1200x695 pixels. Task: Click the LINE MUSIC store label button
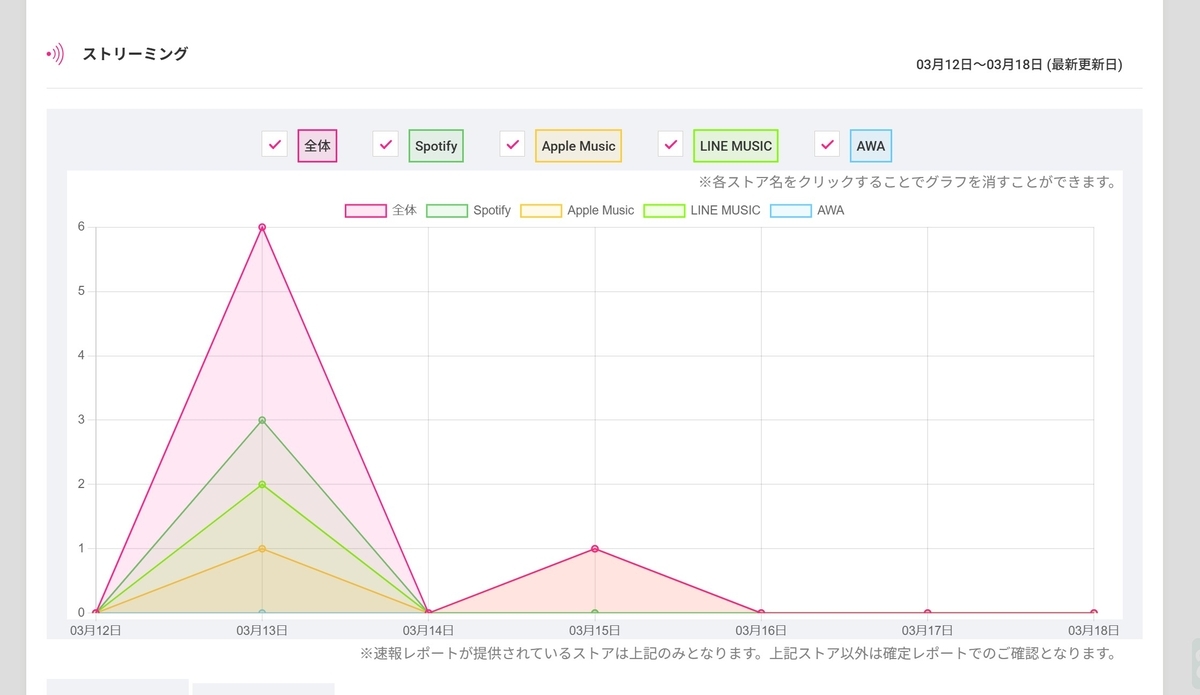tap(736, 146)
